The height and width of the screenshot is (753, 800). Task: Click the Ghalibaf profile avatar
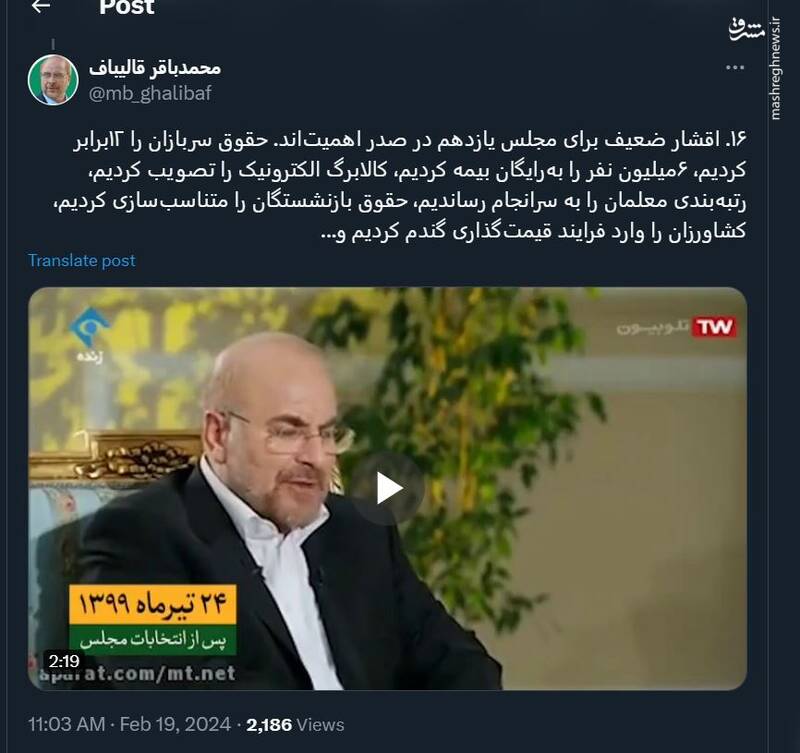(53, 80)
